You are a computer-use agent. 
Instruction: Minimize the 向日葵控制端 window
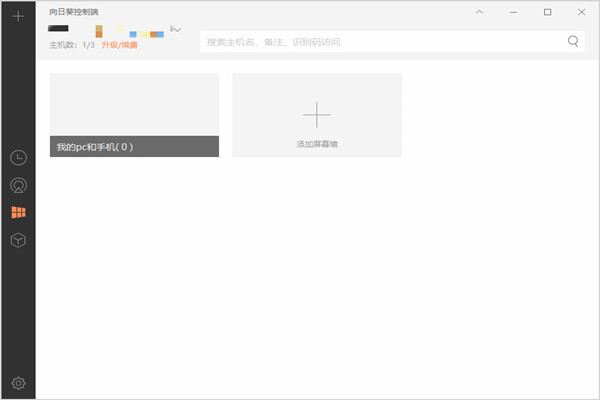click(513, 12)
